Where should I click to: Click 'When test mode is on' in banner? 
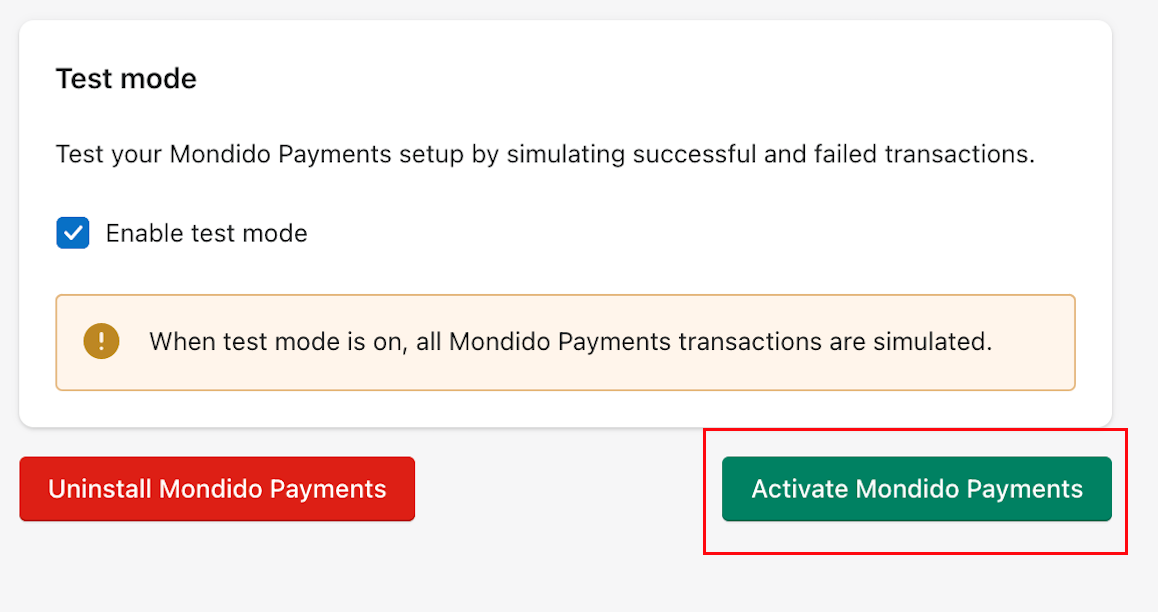(278, 342)
